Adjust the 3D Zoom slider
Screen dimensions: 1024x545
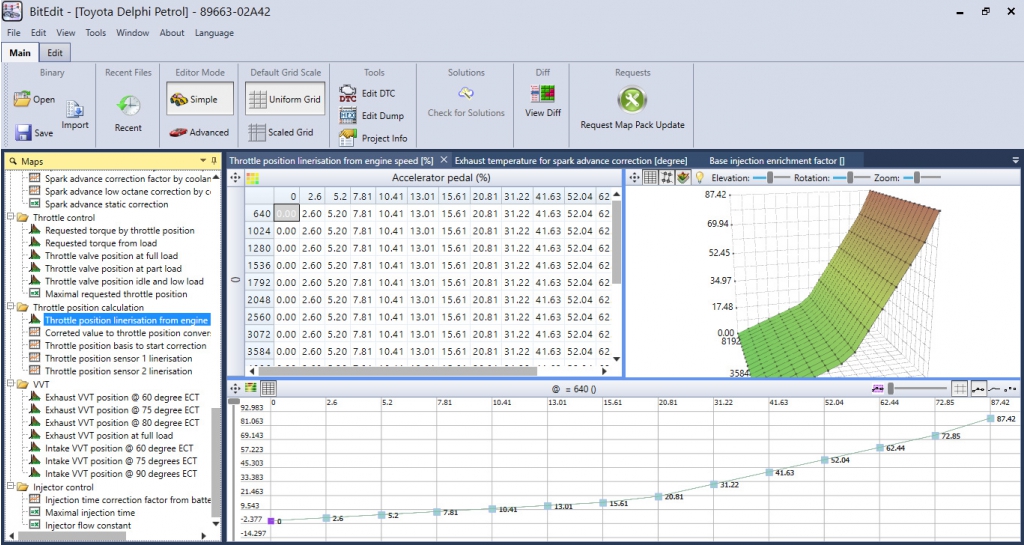pyautogui.click(x=918, y=178)
